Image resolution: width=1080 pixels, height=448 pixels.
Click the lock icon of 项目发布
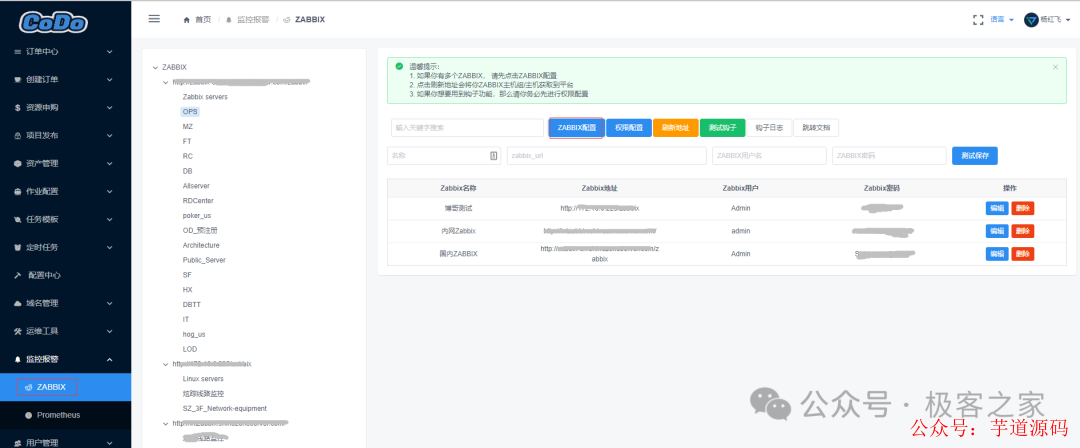click(x=18, y=136)
